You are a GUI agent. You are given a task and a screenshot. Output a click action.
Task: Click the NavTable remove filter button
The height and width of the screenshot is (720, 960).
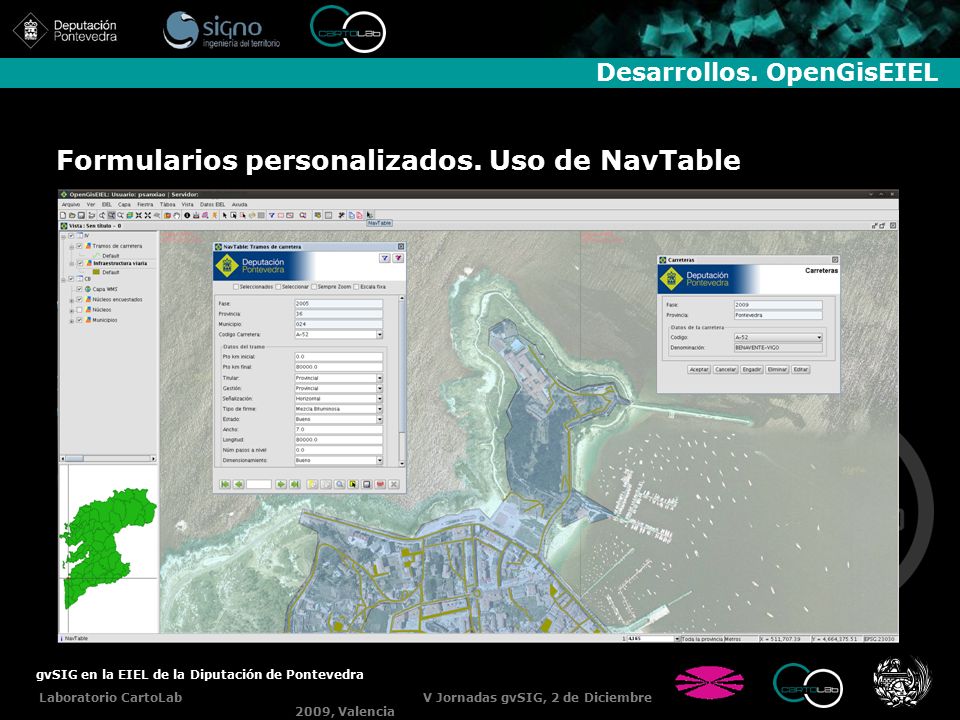point(398,258)
